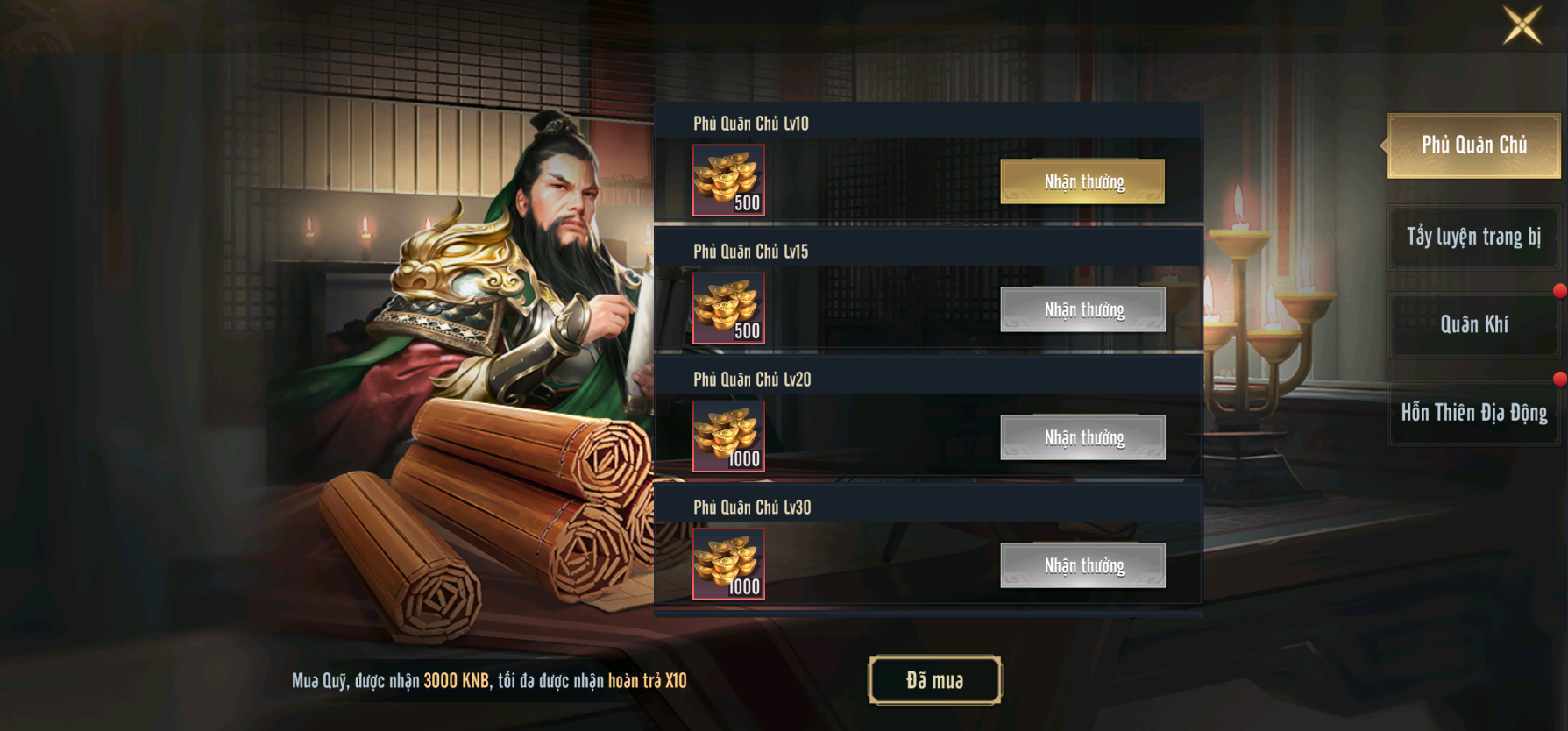Click the Đã mua button
The width and height of the screenshot is (1568, 731).
(x=934, y=680)
